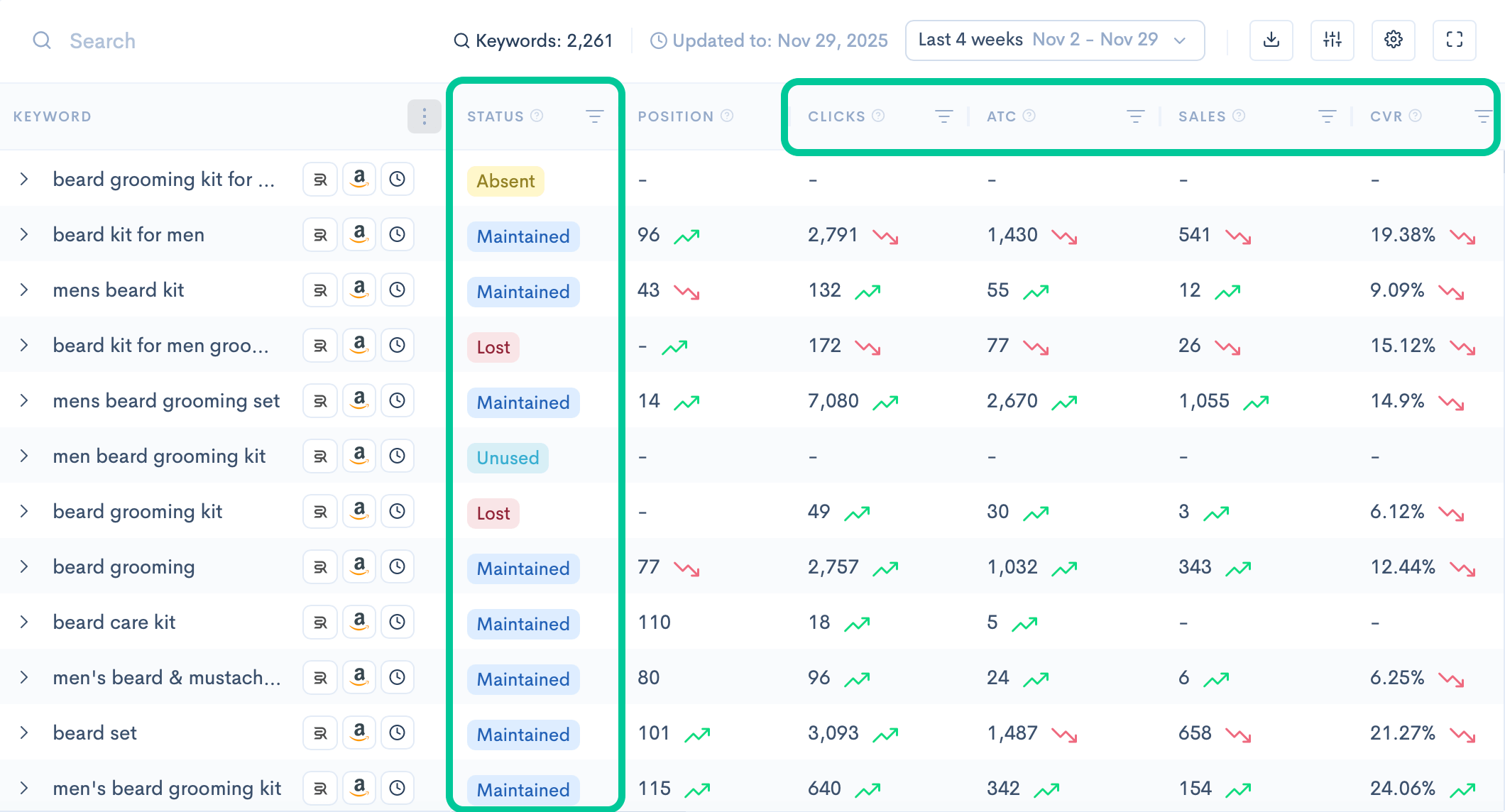Screen dimensions: 1505x812
Task: Open the Clicks column filter icon
Action: coord(943,116)
